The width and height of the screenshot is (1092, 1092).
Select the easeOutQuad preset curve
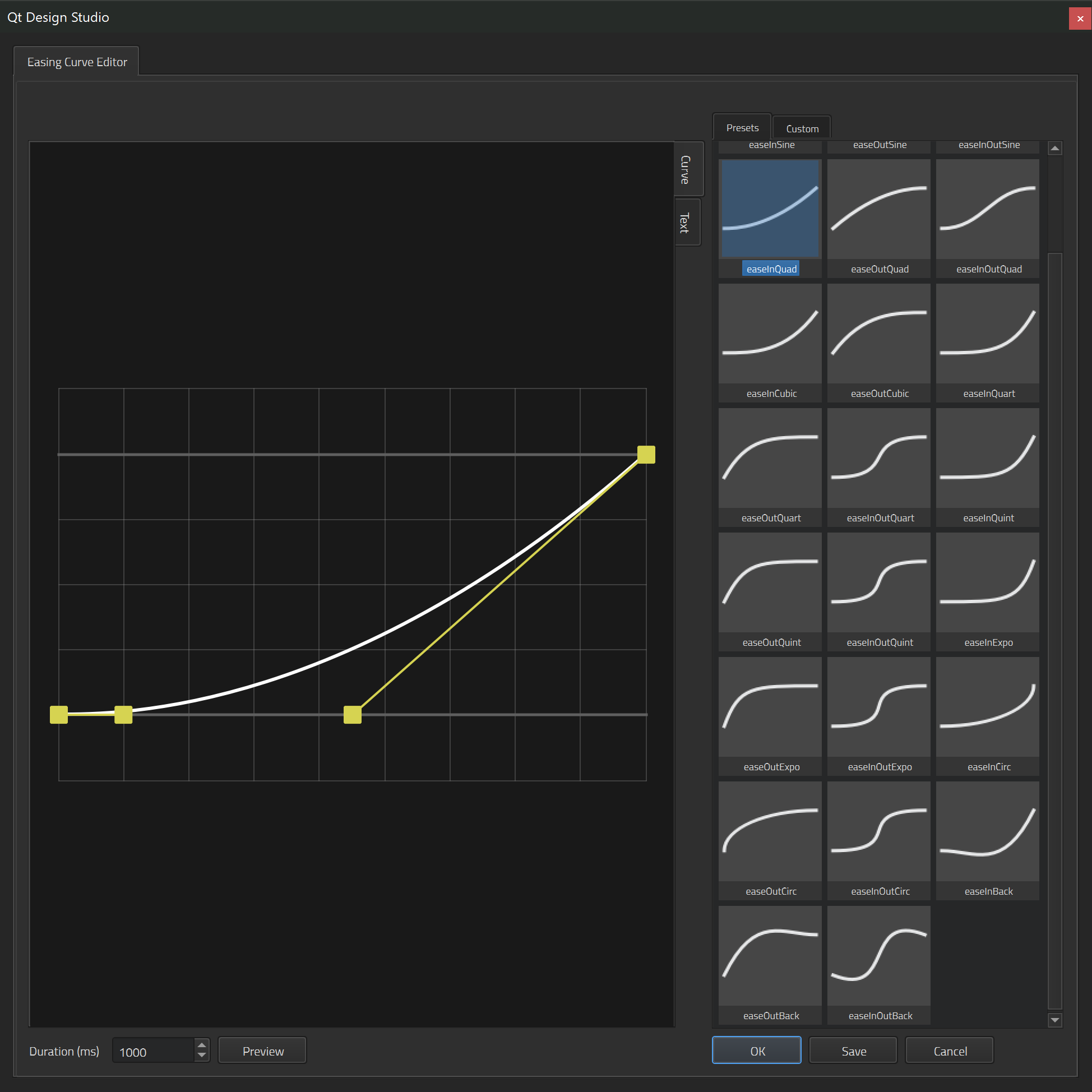[x=879, y=209]
